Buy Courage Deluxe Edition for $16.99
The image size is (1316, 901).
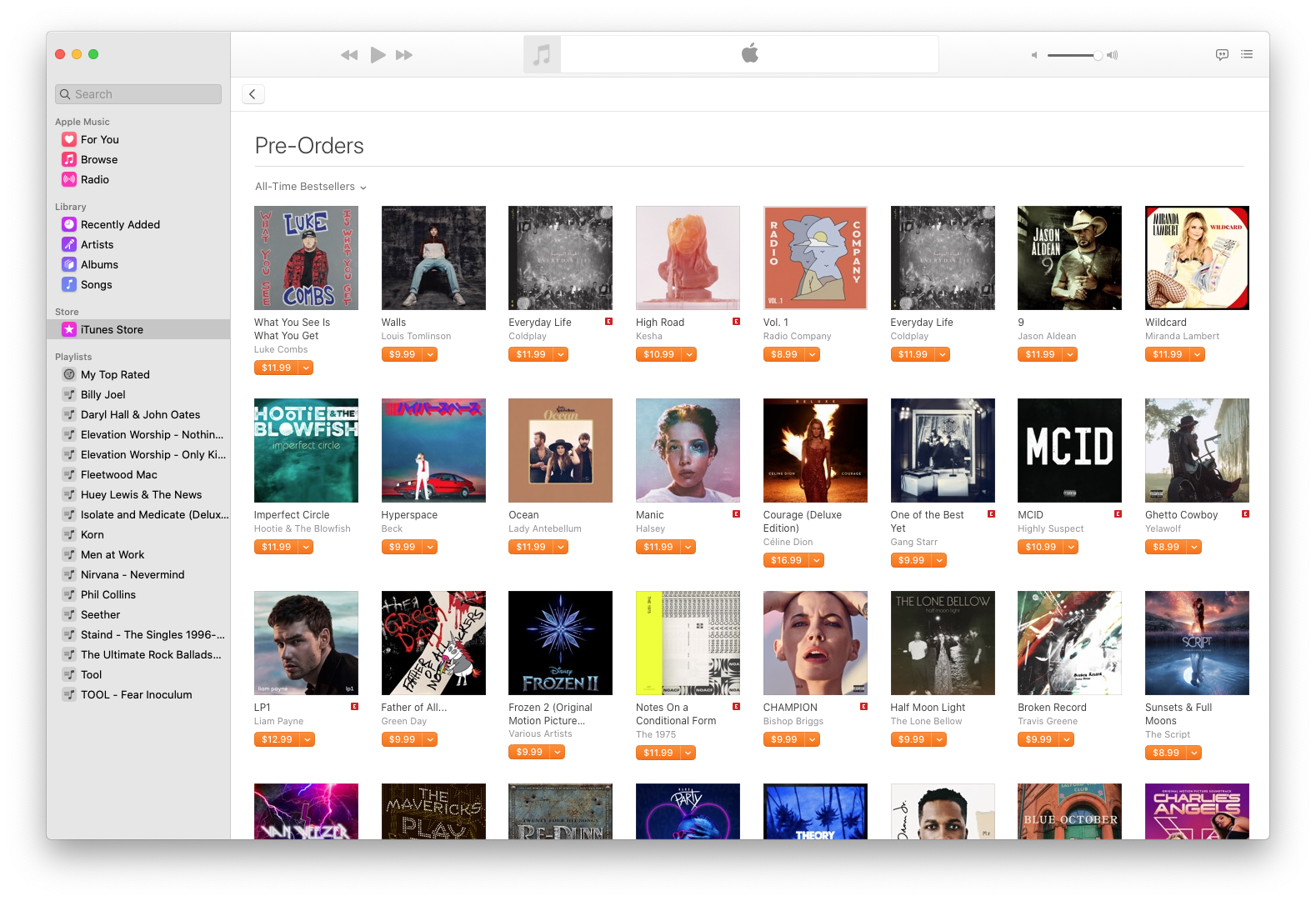coord(786,561)
